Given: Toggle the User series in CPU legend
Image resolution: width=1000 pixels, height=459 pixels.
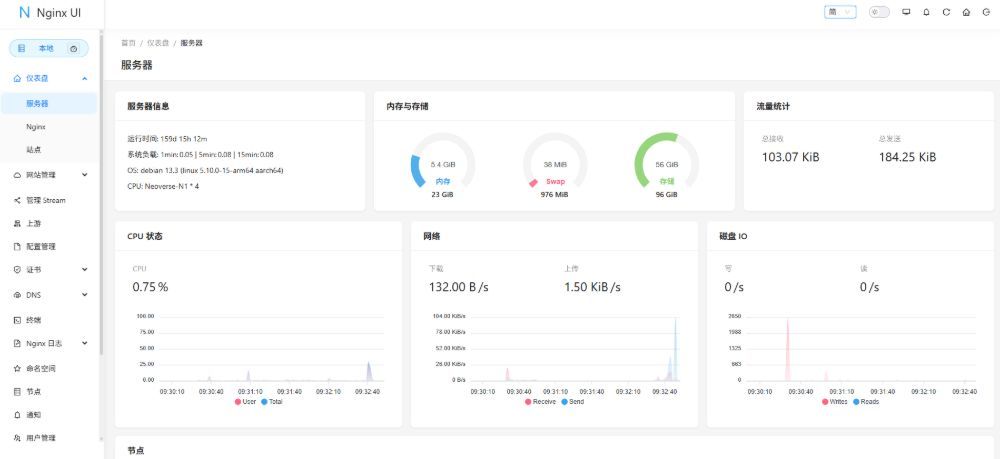Looking at the screenshot, I should pos(245,402).
